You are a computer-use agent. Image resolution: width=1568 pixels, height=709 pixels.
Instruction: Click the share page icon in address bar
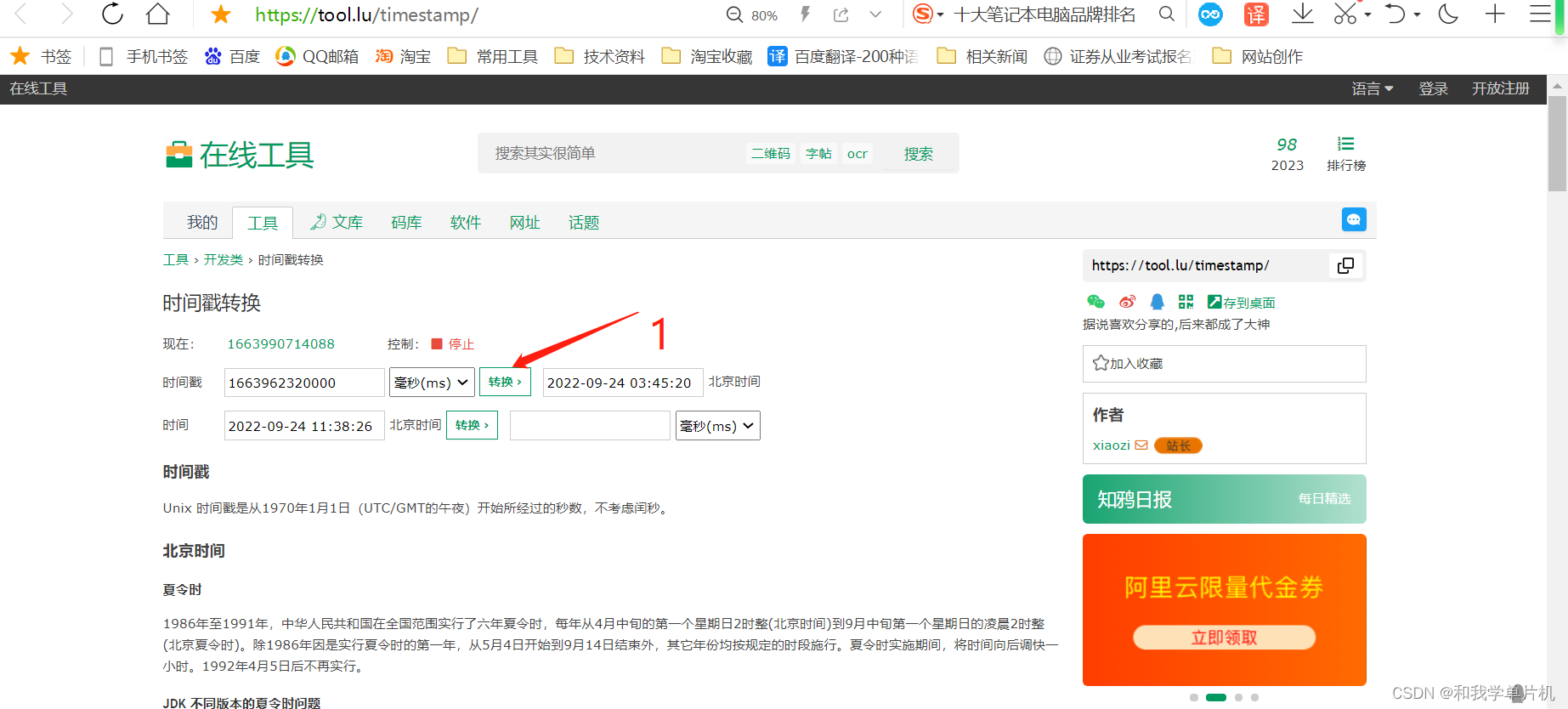click(x=841, y=14)
